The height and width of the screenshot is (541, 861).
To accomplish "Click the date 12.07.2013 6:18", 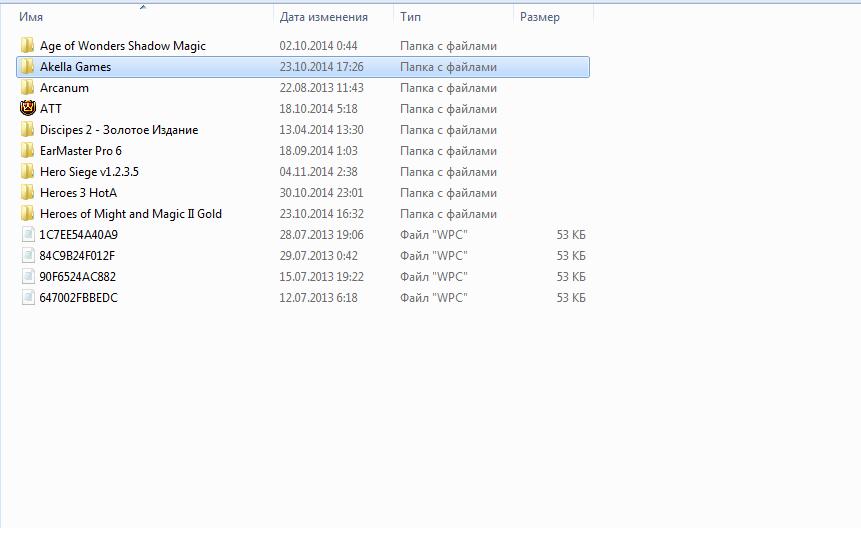I will tap(318, 298).
